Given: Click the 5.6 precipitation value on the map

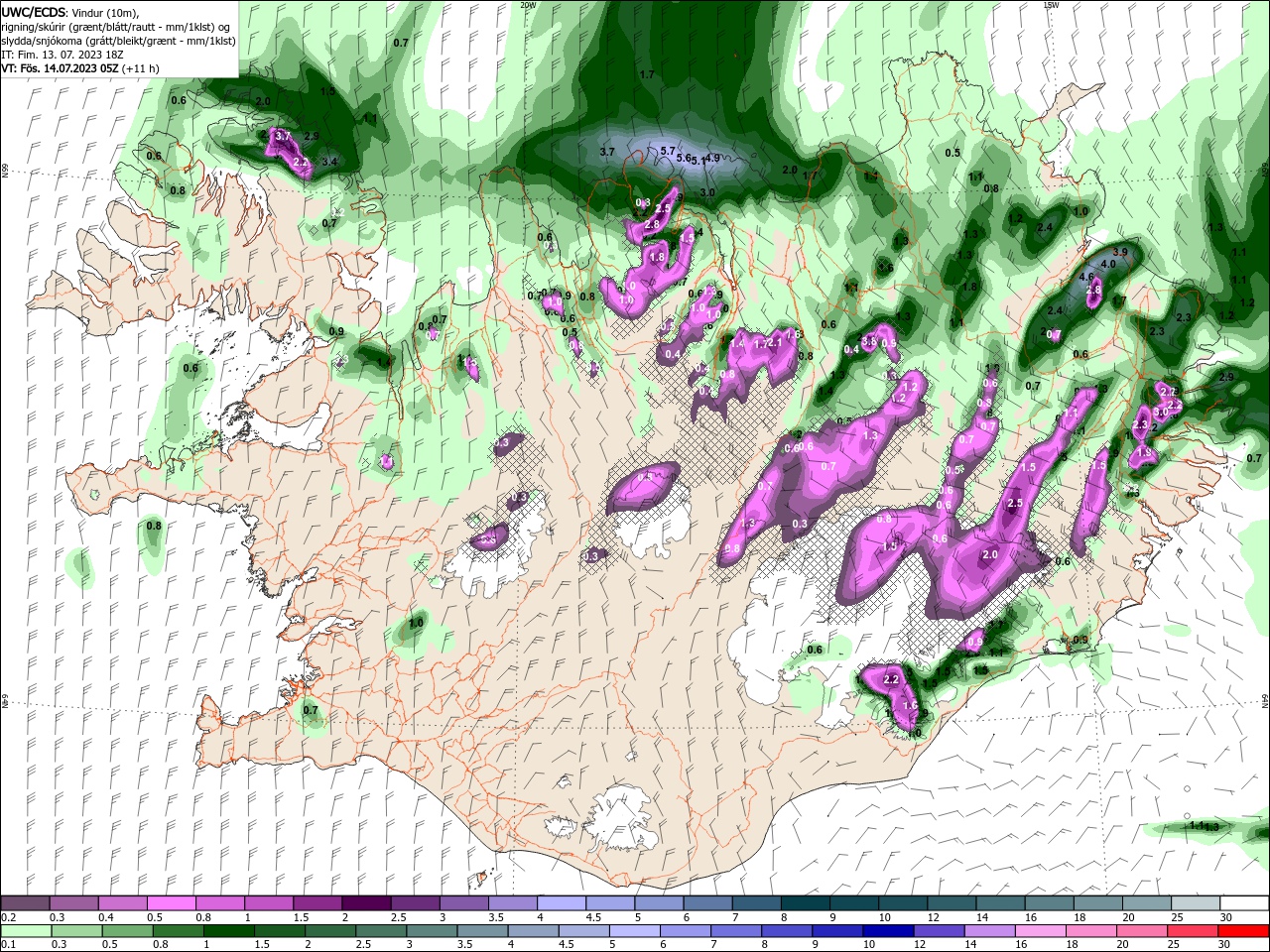Looking at the screenshot, I should 684,158.
